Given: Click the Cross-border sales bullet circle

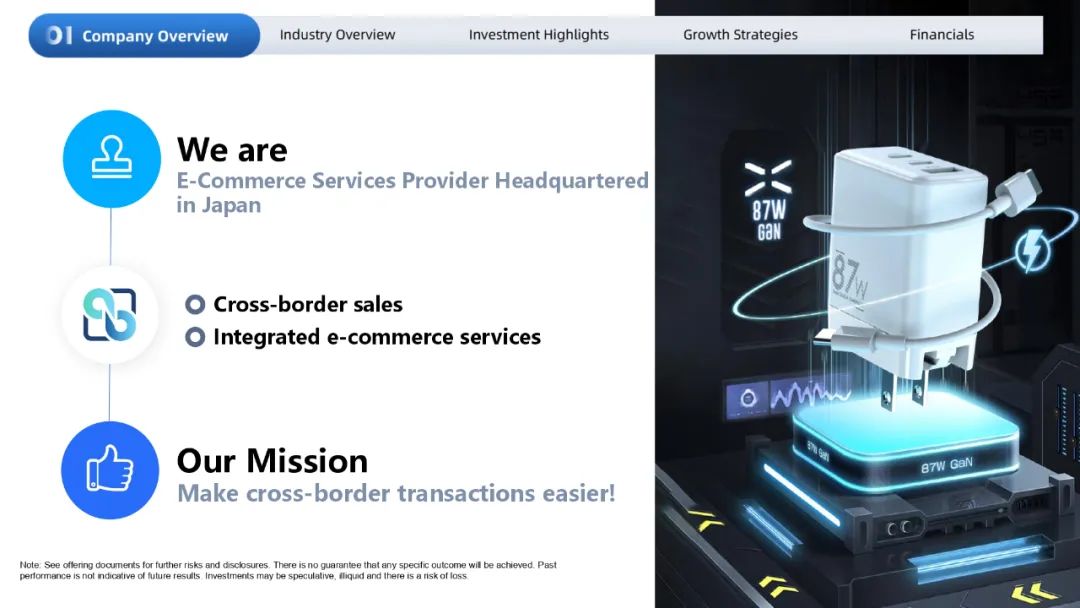Looking at the screenshot, I should [195, 304].
